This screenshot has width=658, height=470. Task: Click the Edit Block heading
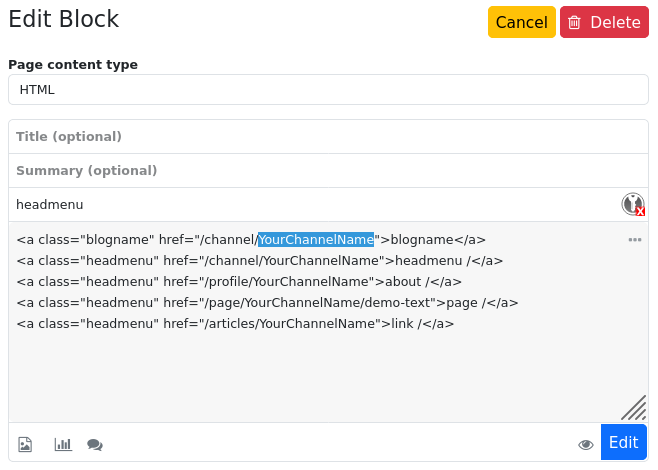(64, 19)
